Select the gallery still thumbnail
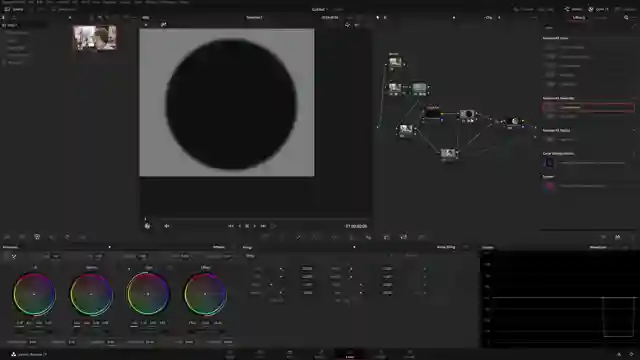 tap(95, 38)
